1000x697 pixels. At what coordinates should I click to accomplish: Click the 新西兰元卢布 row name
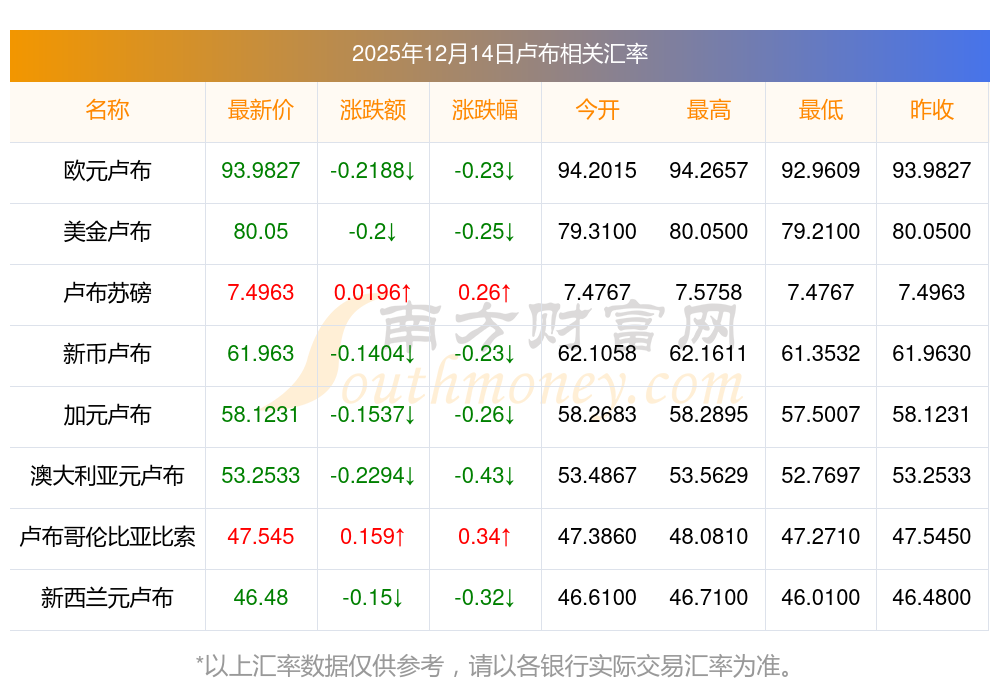click(x=107, y=598)
